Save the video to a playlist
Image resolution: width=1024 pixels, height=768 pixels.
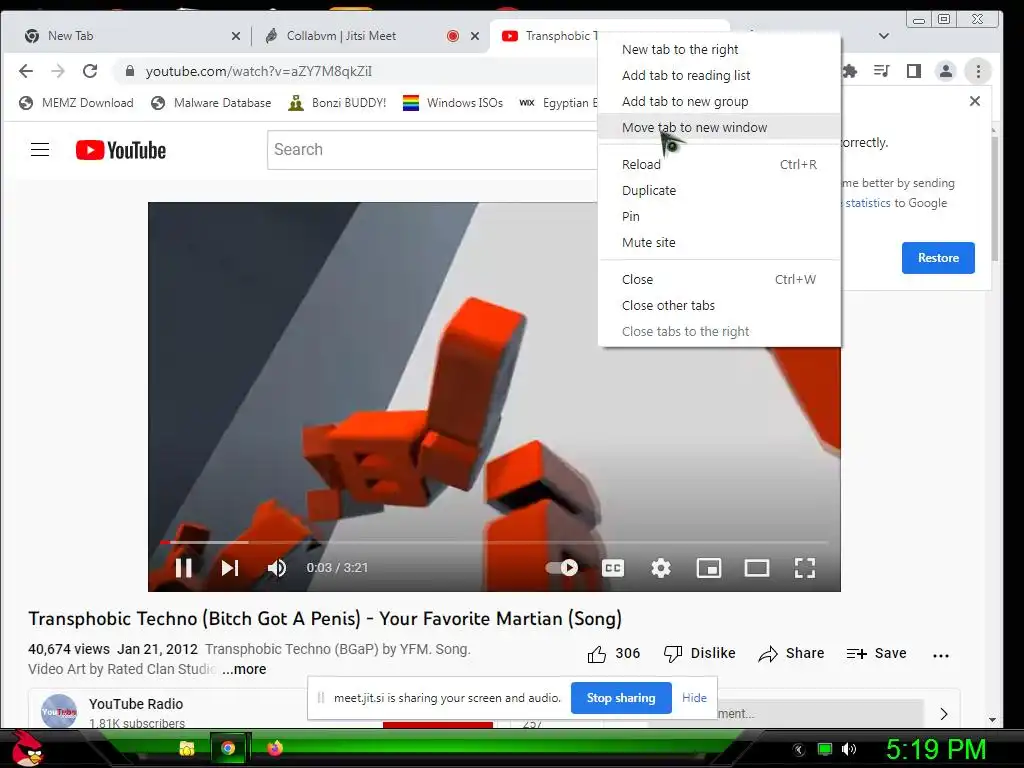pos(876,654)
